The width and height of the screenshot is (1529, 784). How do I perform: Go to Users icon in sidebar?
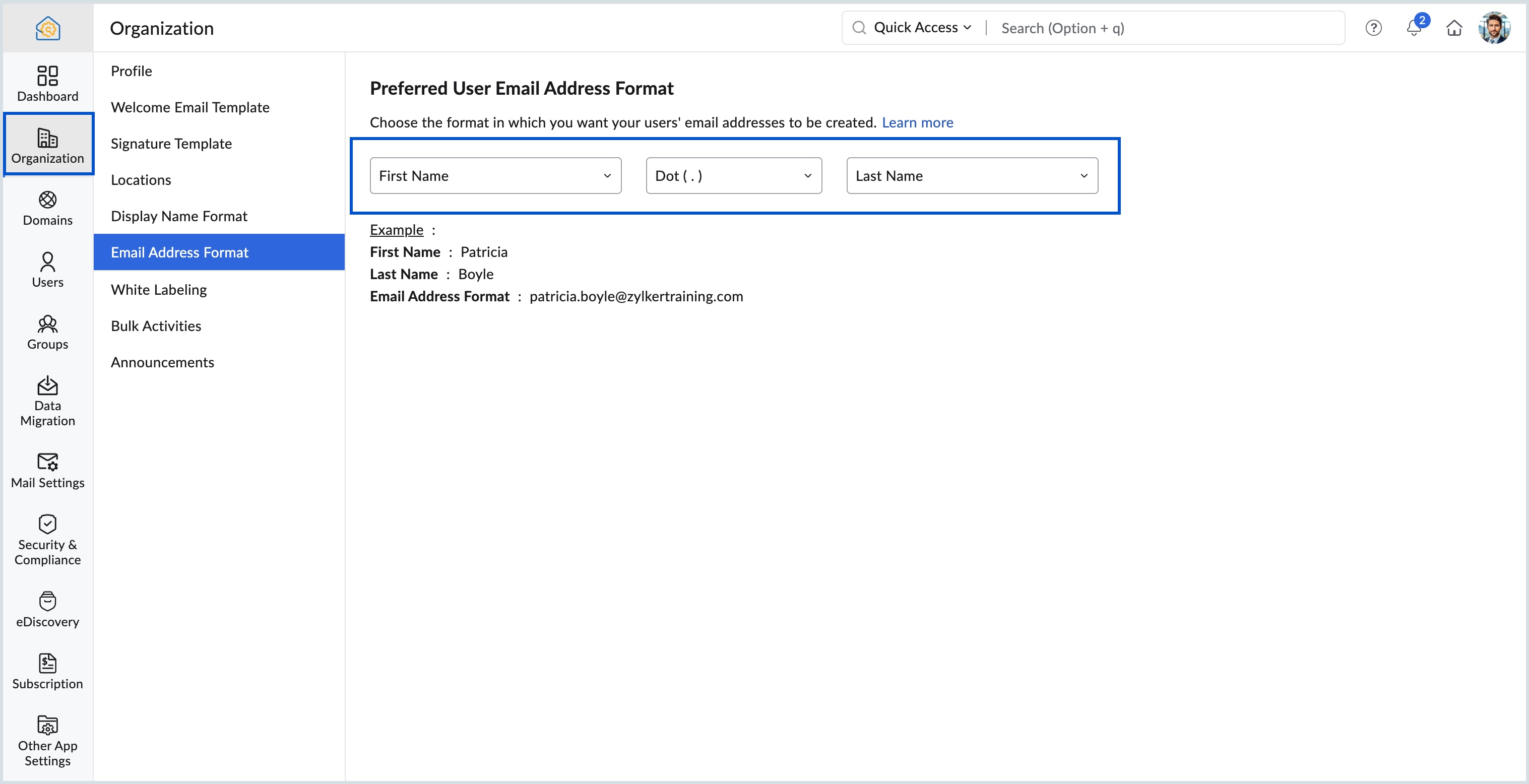point(47,262)
